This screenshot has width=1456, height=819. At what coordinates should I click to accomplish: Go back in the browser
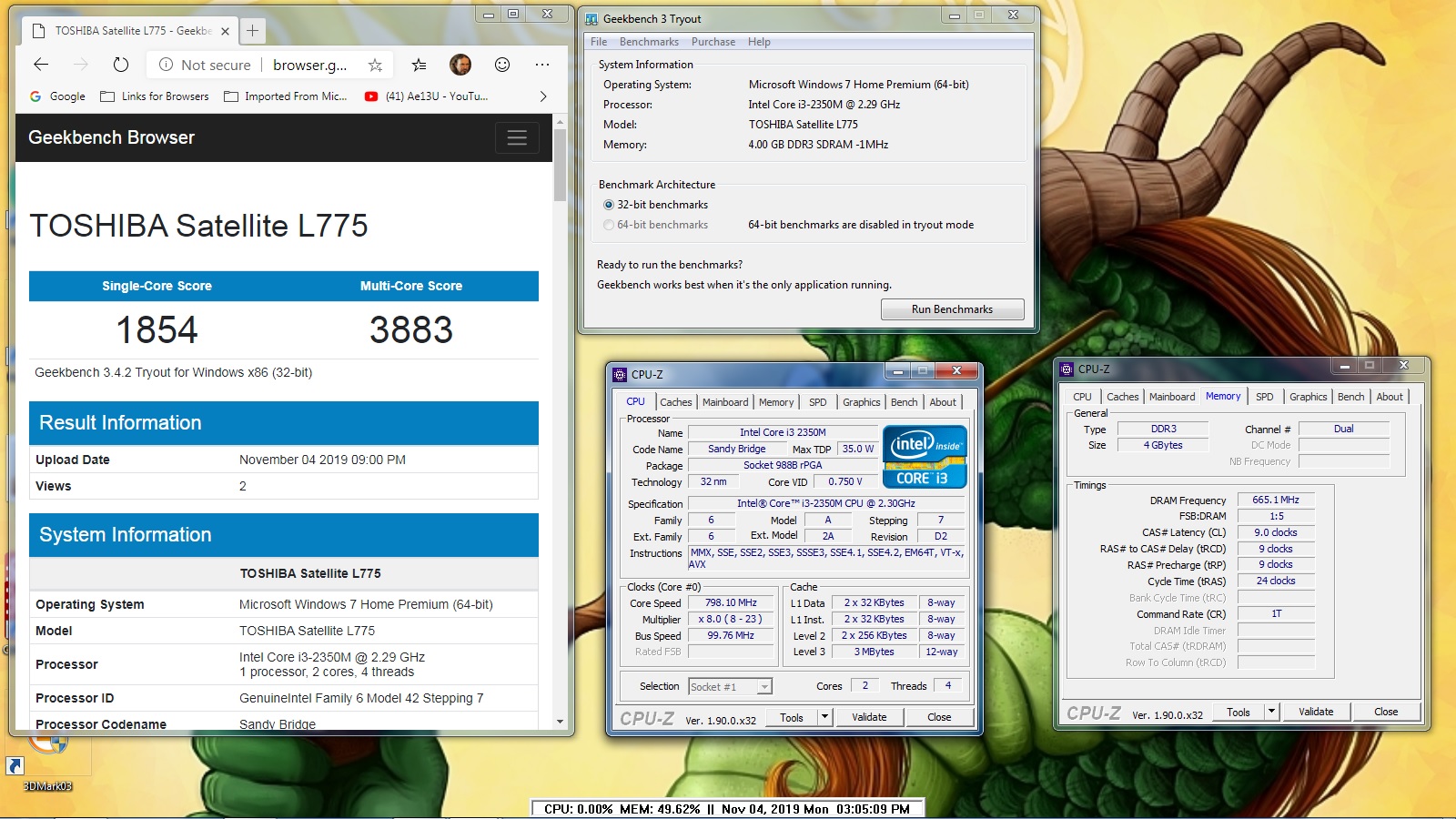click(x=41, y=65)
